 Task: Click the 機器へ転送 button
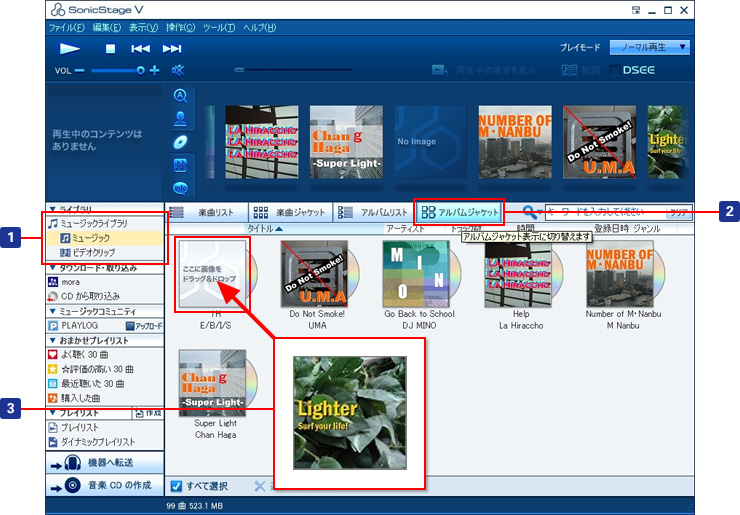click(x=103, y=463)
